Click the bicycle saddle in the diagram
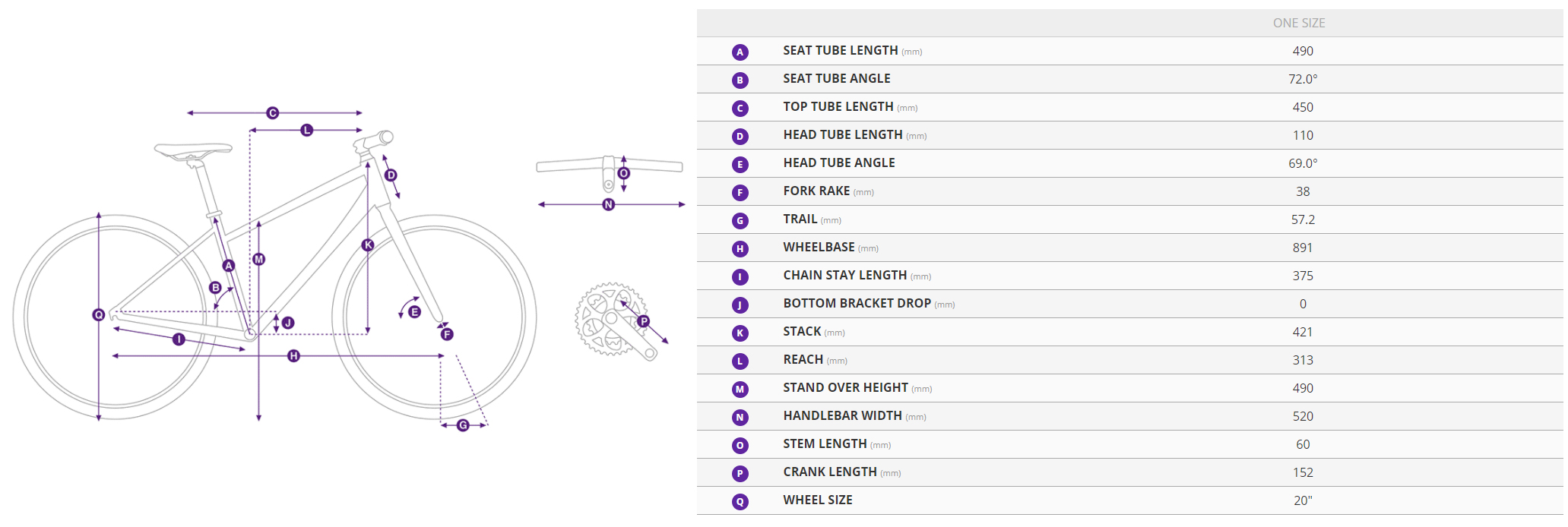The height and width of the screenshot is (527, 1568). coord(193,150)
